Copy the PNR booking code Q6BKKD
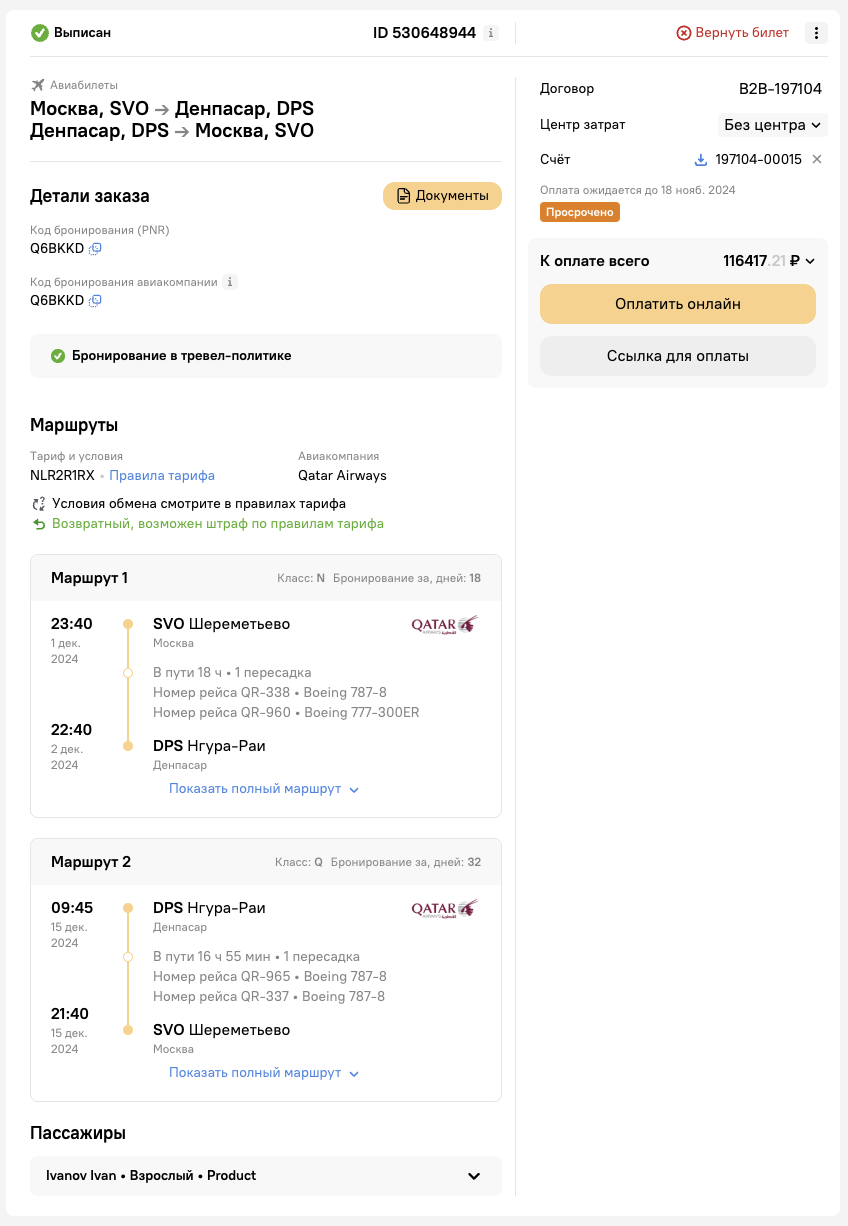 pyautogui.click(x=95, y=248)
